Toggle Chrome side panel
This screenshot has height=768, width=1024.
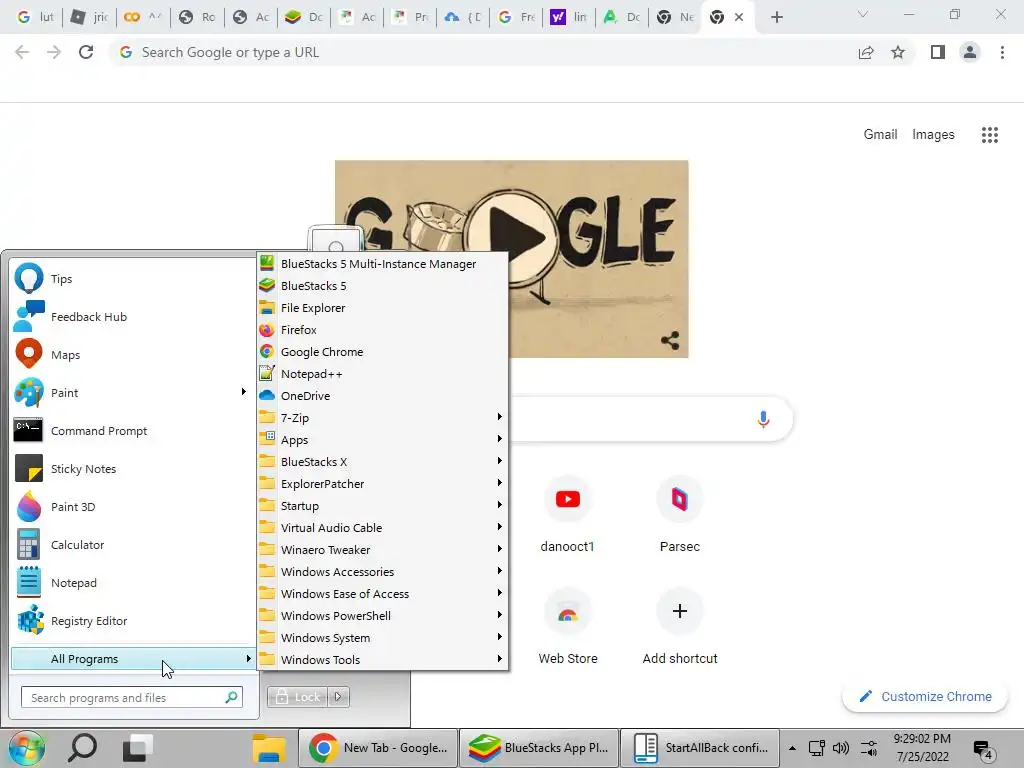[938, 52]
